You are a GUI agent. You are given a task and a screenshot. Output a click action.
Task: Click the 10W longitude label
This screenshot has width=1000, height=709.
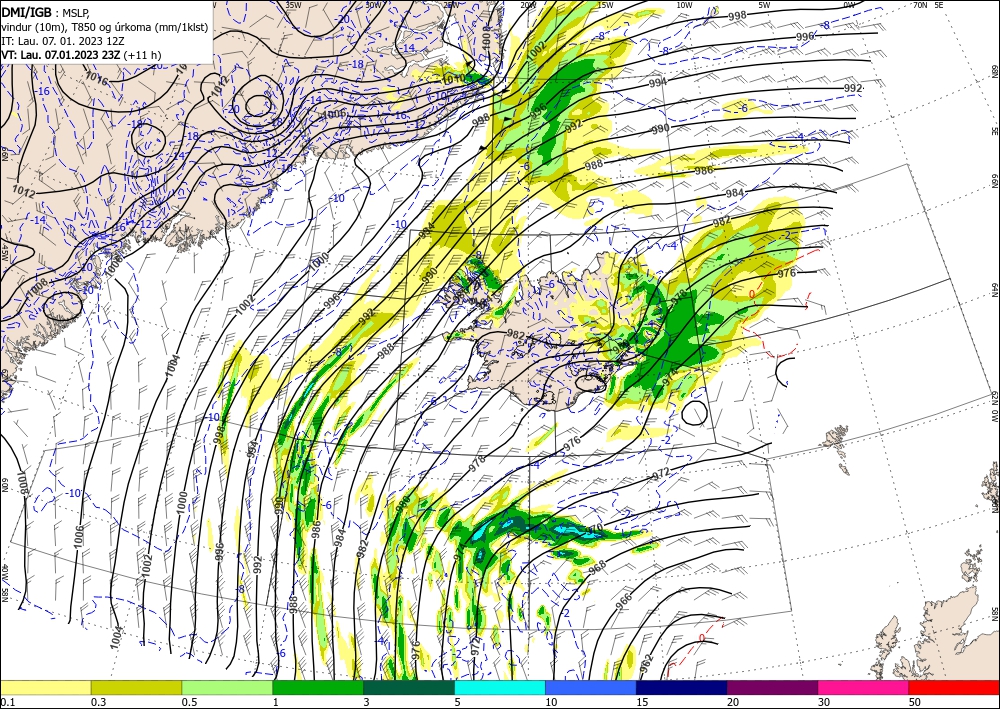coord(684,4)
